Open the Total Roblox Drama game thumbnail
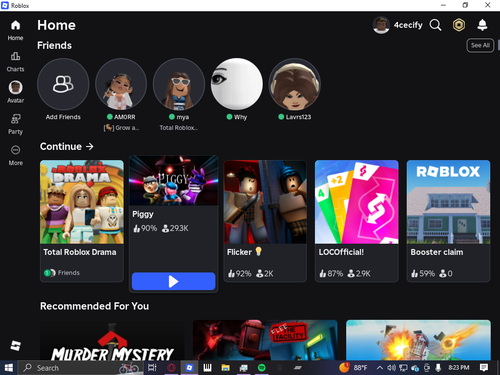Image resolution: width=500 pixels, height=375 pixels. click(82, 202)
